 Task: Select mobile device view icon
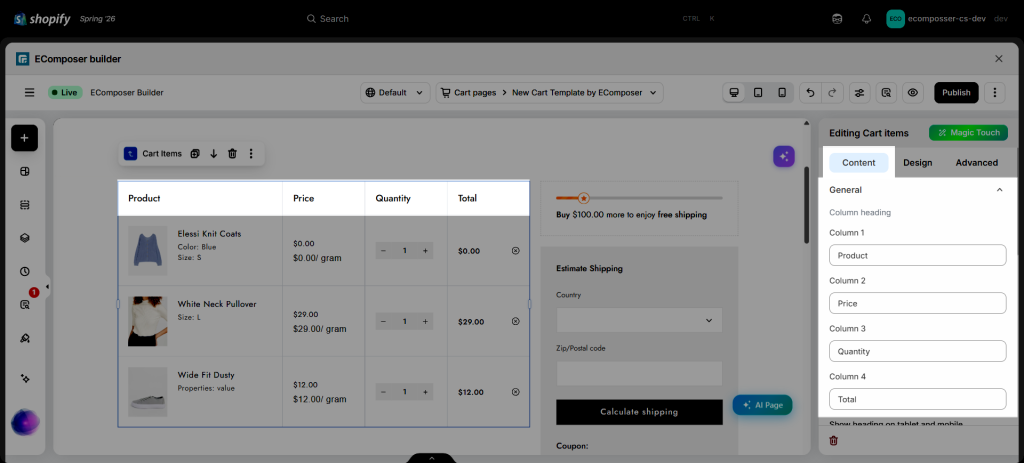(782, 93)
